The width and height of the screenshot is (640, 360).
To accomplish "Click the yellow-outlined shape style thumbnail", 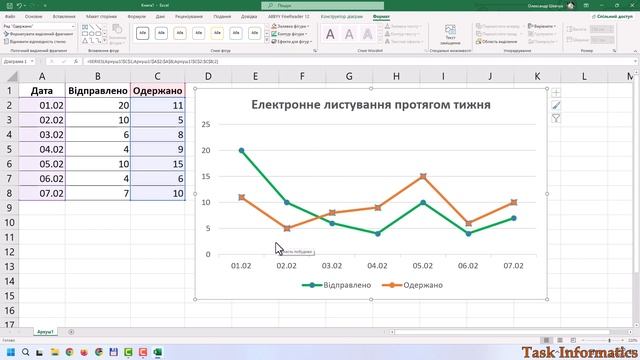I will click(x=217, y=33).
